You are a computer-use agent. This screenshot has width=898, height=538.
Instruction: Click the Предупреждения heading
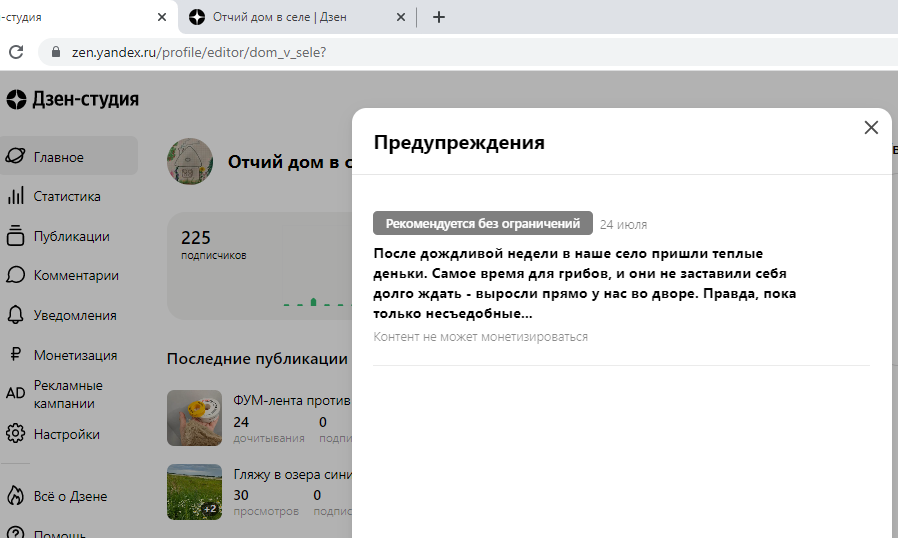459,142
